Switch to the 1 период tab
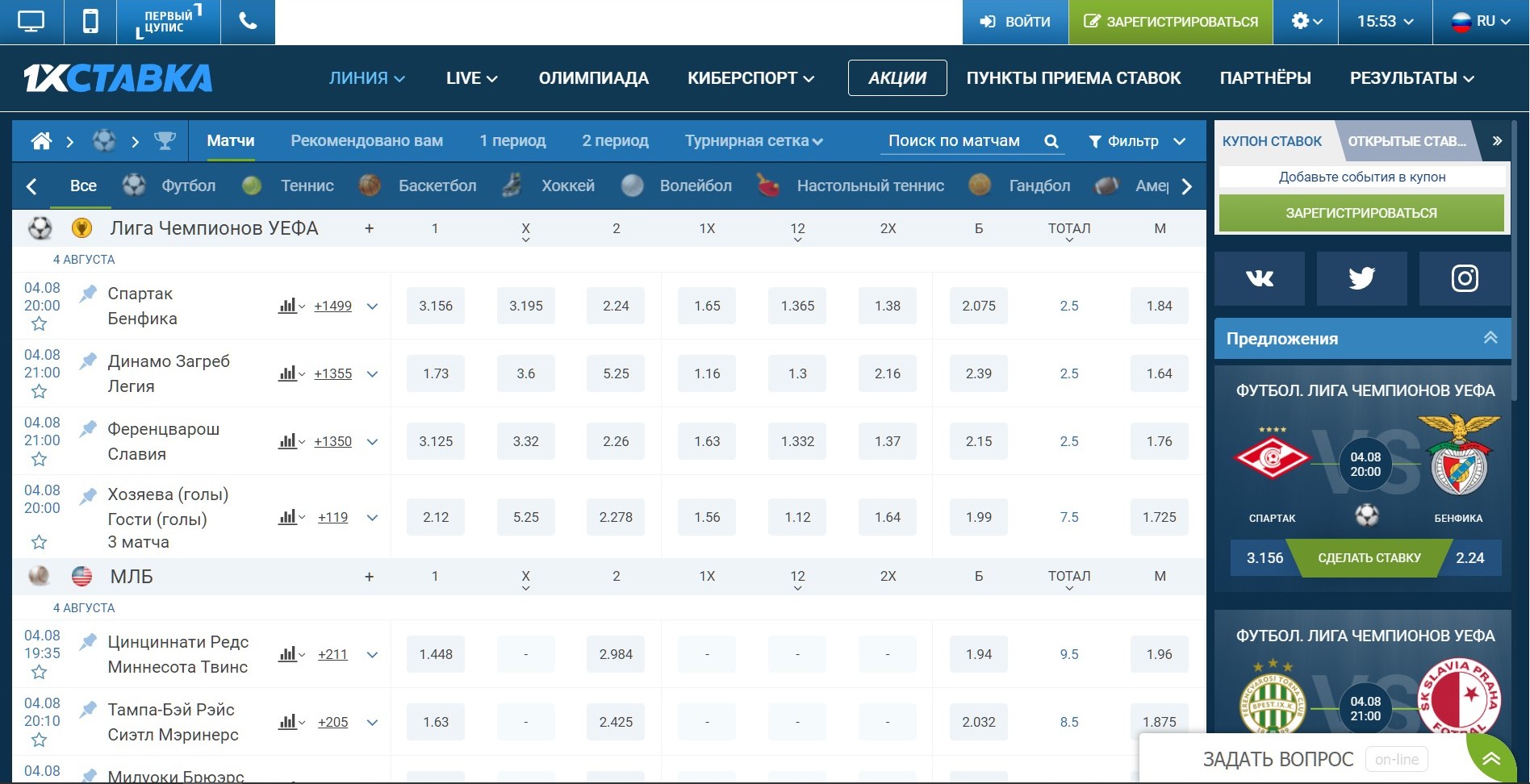 click(x=512, y=141)
